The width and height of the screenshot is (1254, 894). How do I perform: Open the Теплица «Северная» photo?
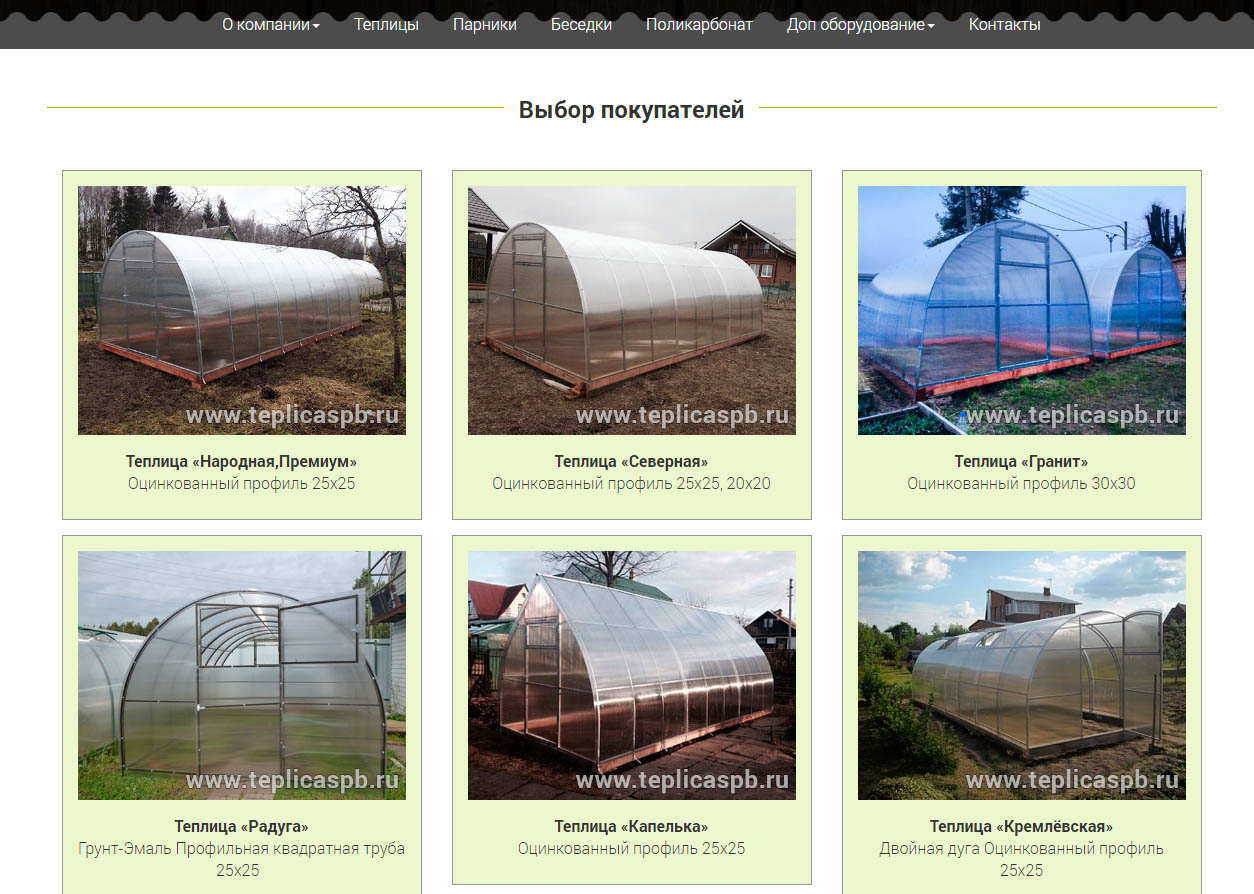click(632, 310)
